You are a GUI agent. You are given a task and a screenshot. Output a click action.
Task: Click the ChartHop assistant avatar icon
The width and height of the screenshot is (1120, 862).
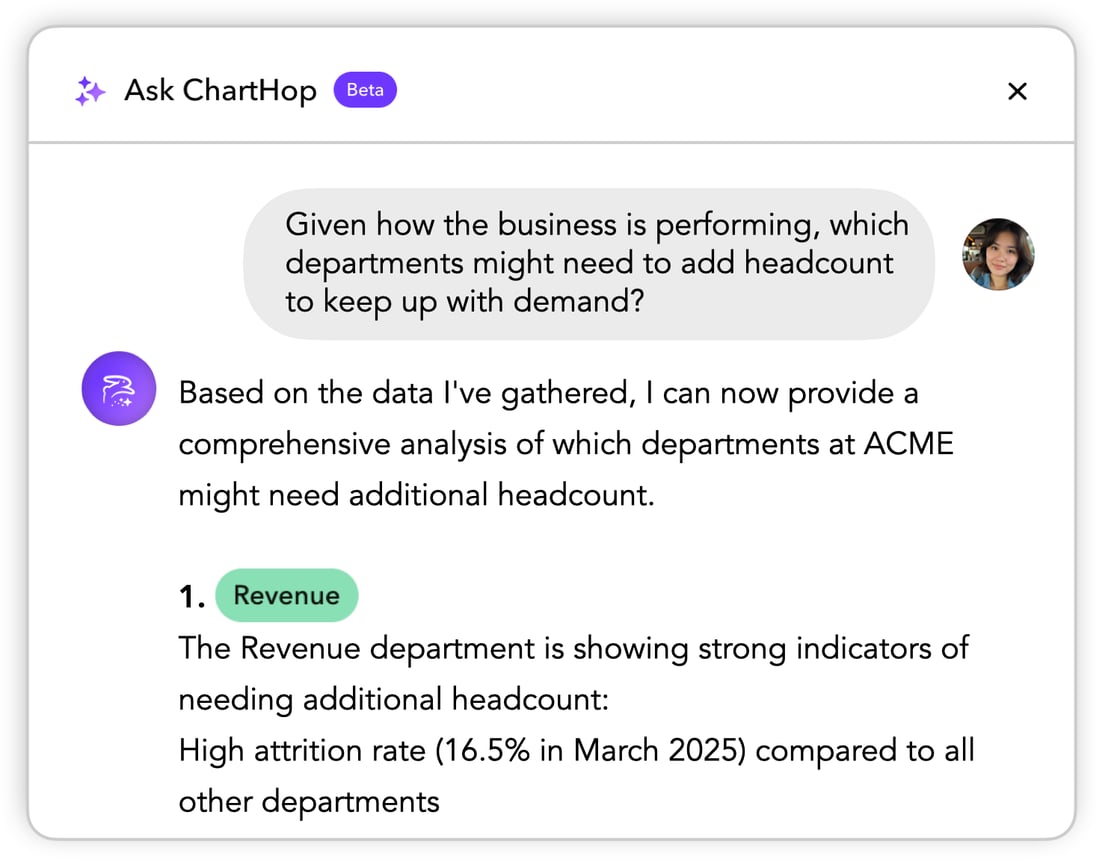click(119, 389)
